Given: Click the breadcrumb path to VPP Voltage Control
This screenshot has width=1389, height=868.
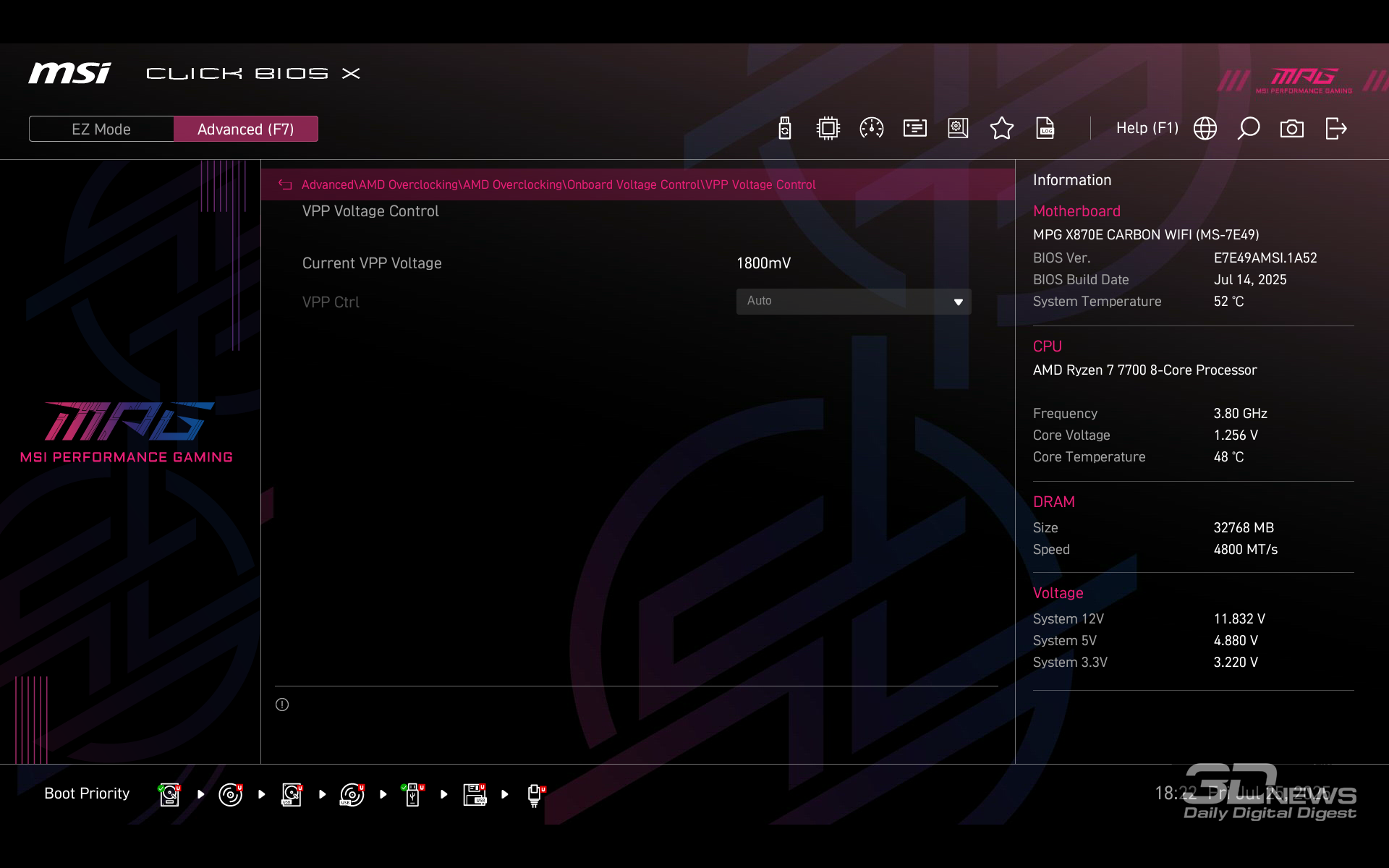Looking at the screenshot, I should tap(558, 184).
